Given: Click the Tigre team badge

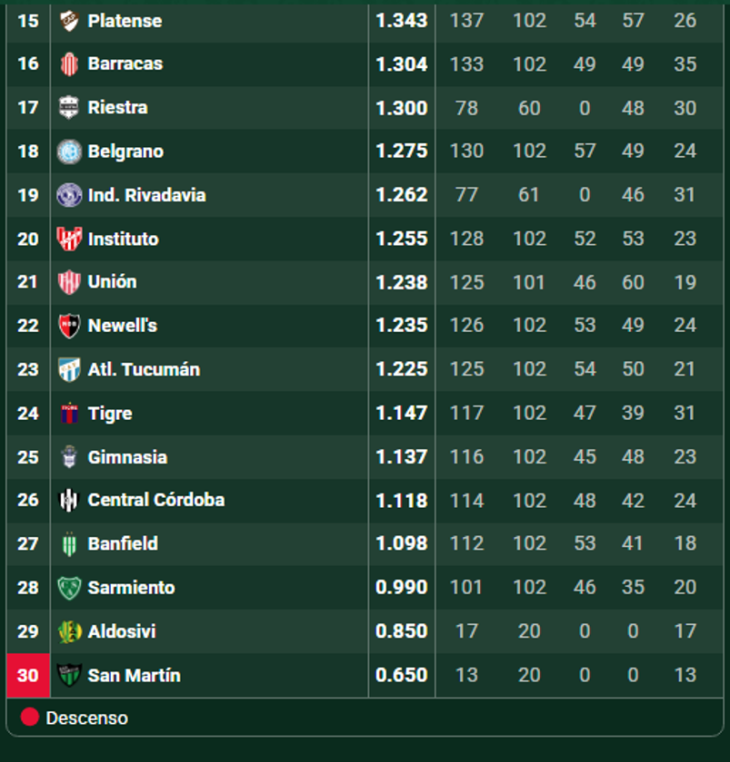Looking at the screenshot, I should 70,413.
